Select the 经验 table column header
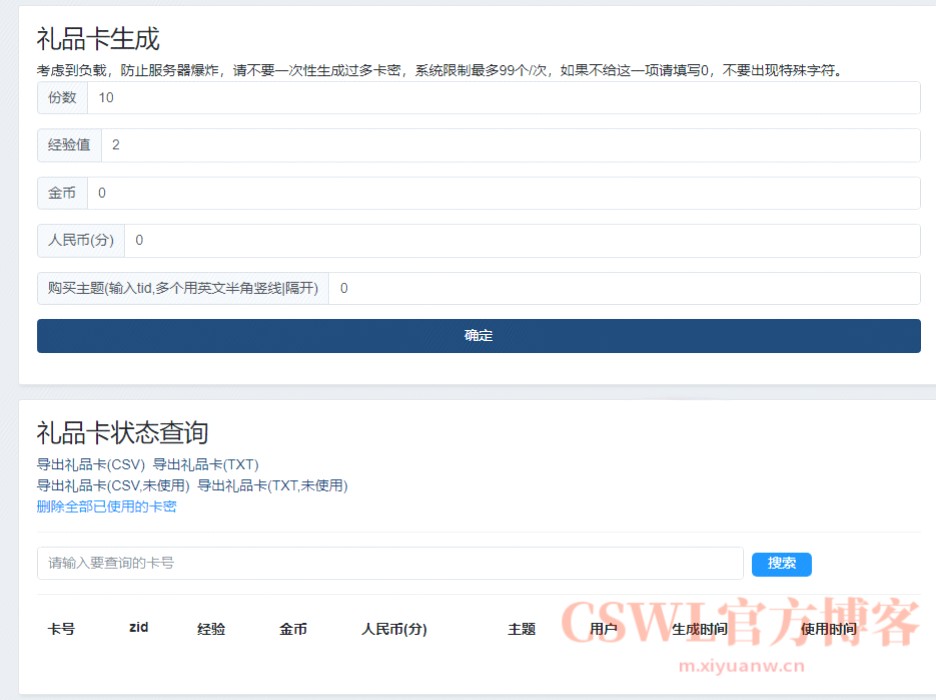 click(211, 628)
